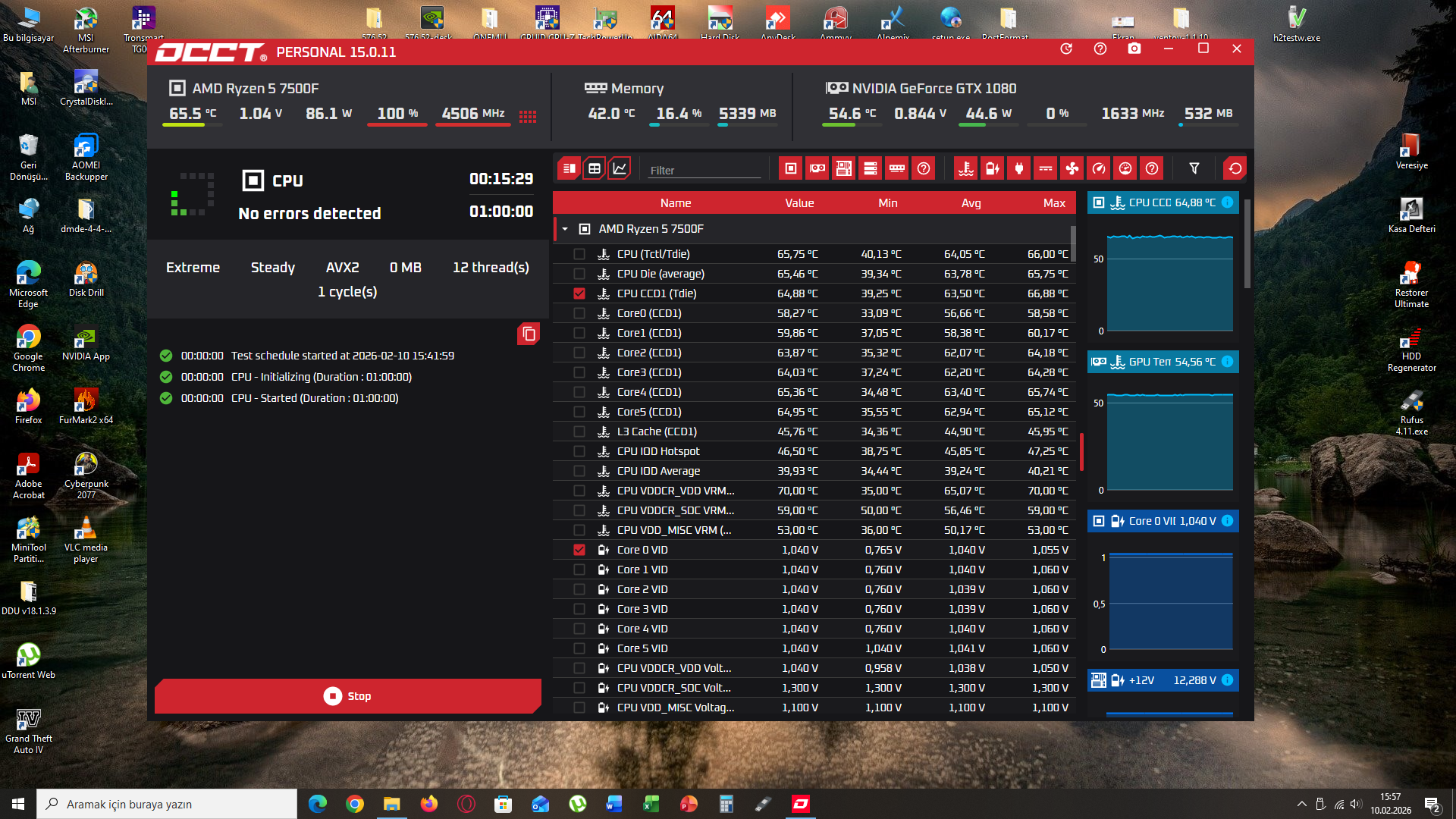This screenshot has height=819, width=1456.
Task: Click the info icon on the +12V graph
Action: click(x=1226, y=680)
